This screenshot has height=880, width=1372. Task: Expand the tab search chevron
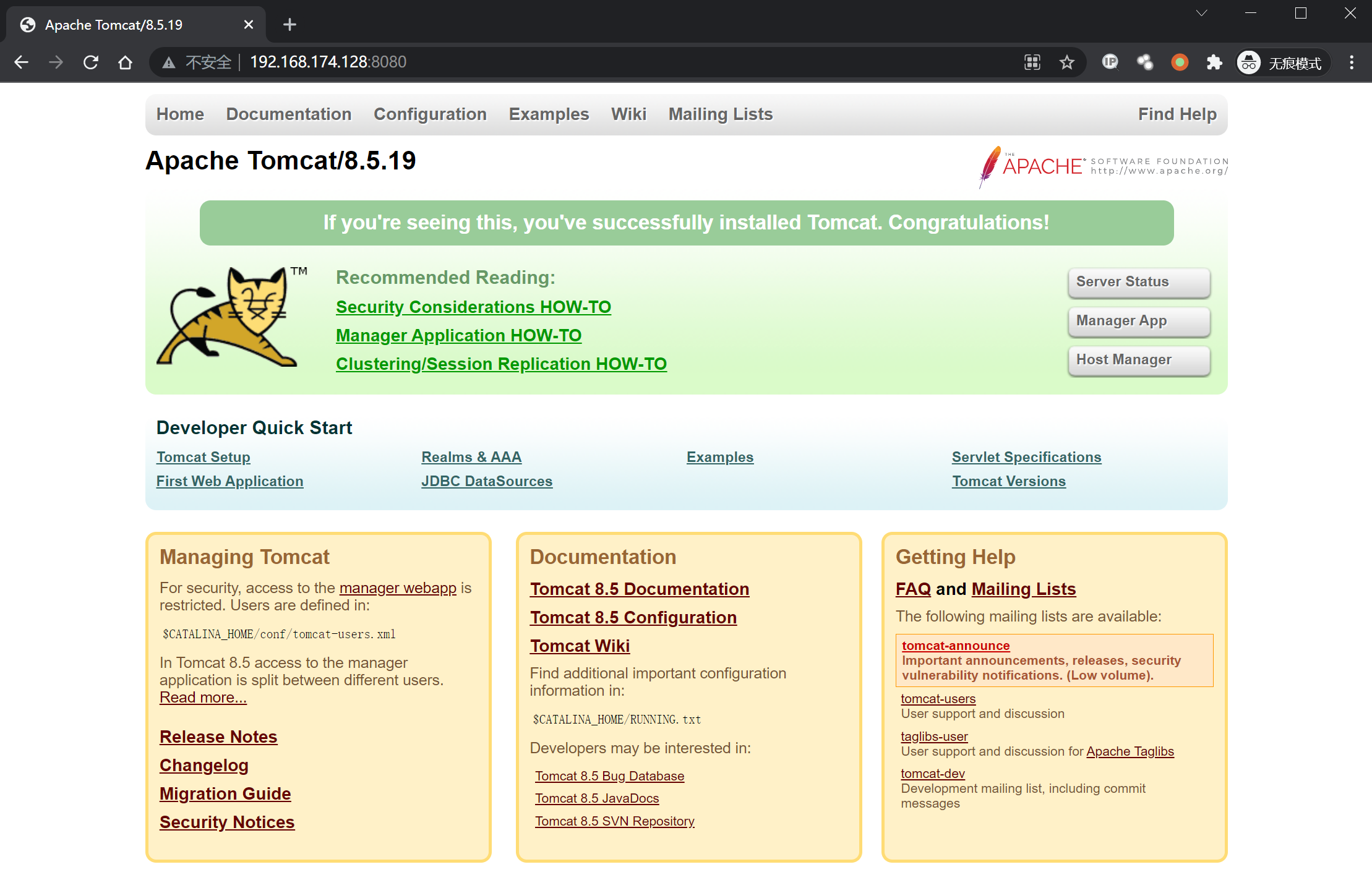click(1201, 13)
